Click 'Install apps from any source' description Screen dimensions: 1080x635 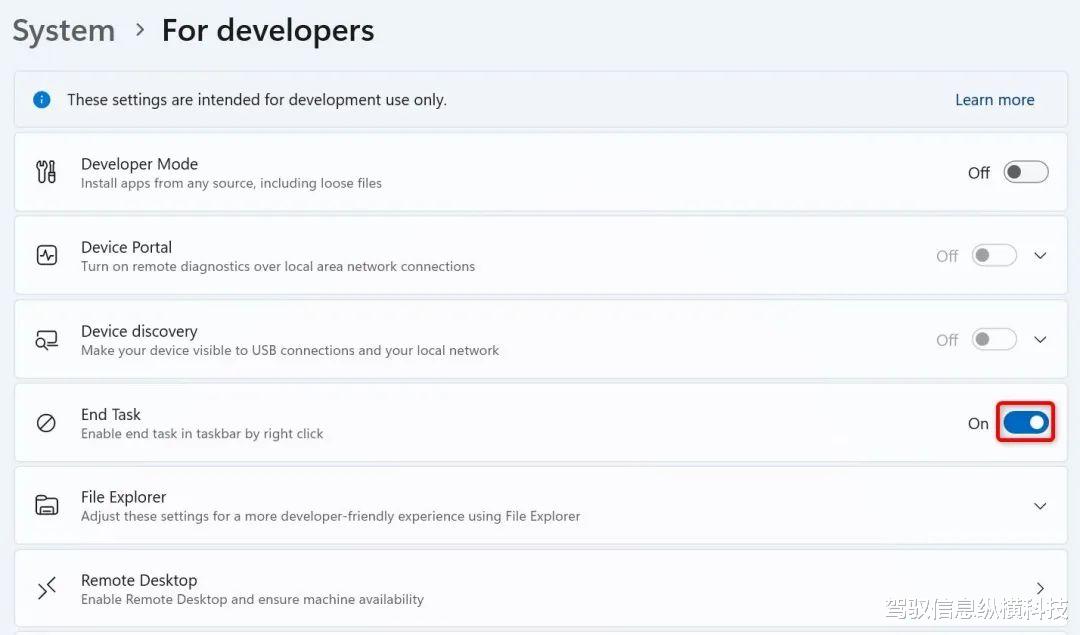(x=231, y=183)
